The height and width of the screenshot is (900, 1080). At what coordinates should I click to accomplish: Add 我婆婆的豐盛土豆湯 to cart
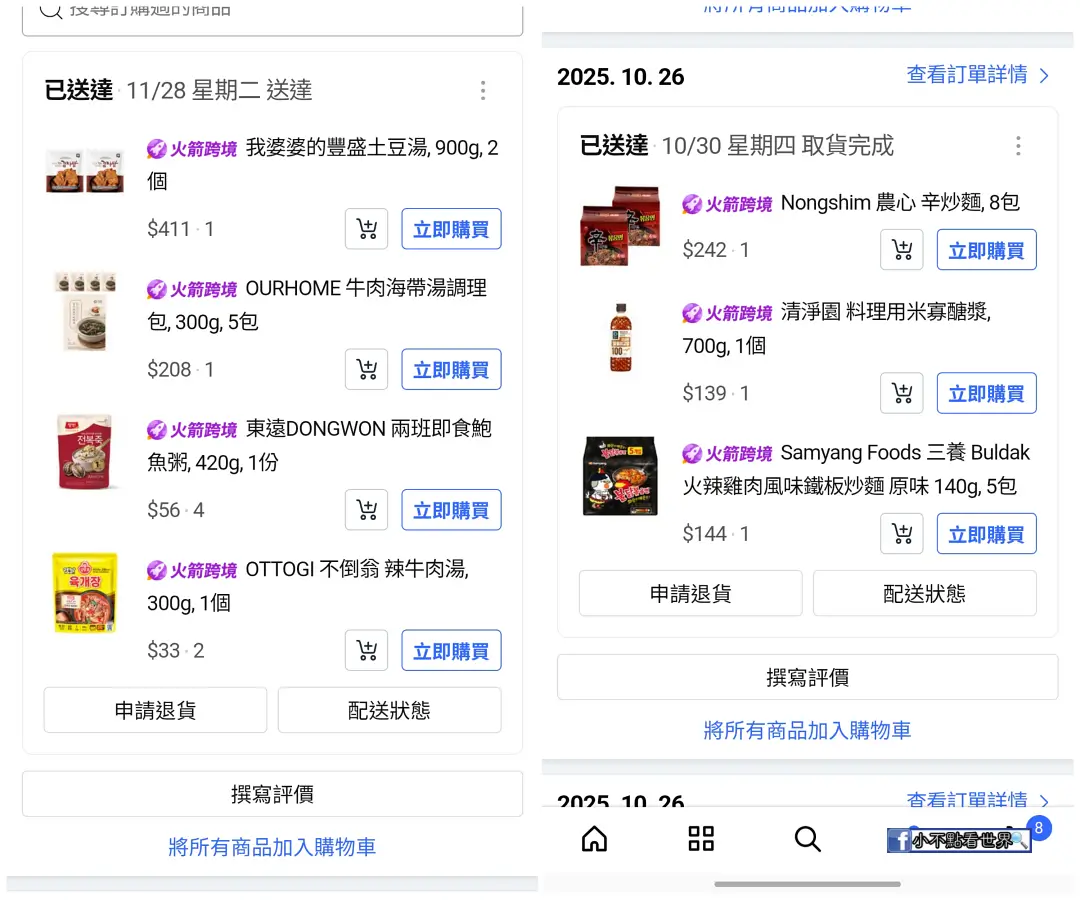pyautogui.click(x=366, y=229)
